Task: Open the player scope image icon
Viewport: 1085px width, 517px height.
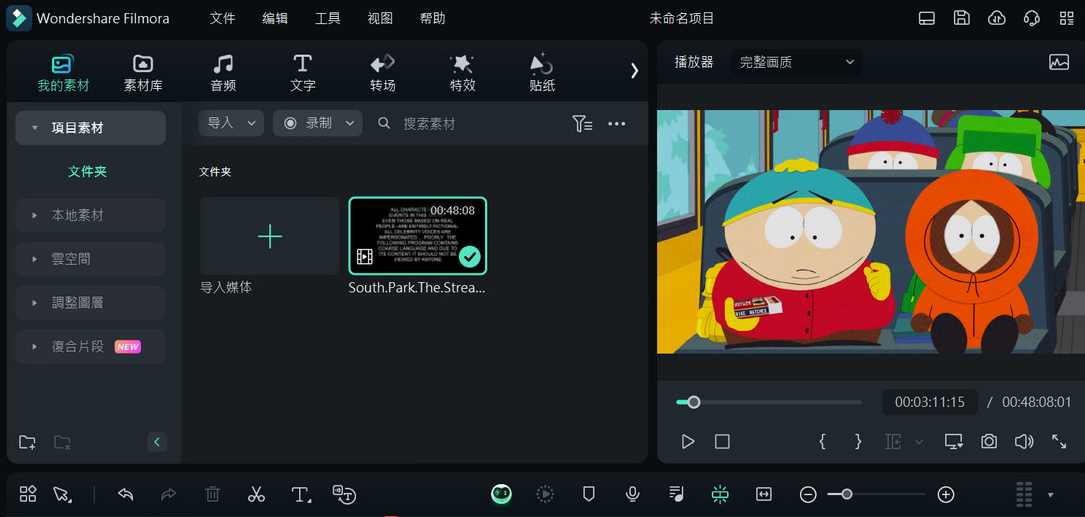Action: pos(1059,62)
